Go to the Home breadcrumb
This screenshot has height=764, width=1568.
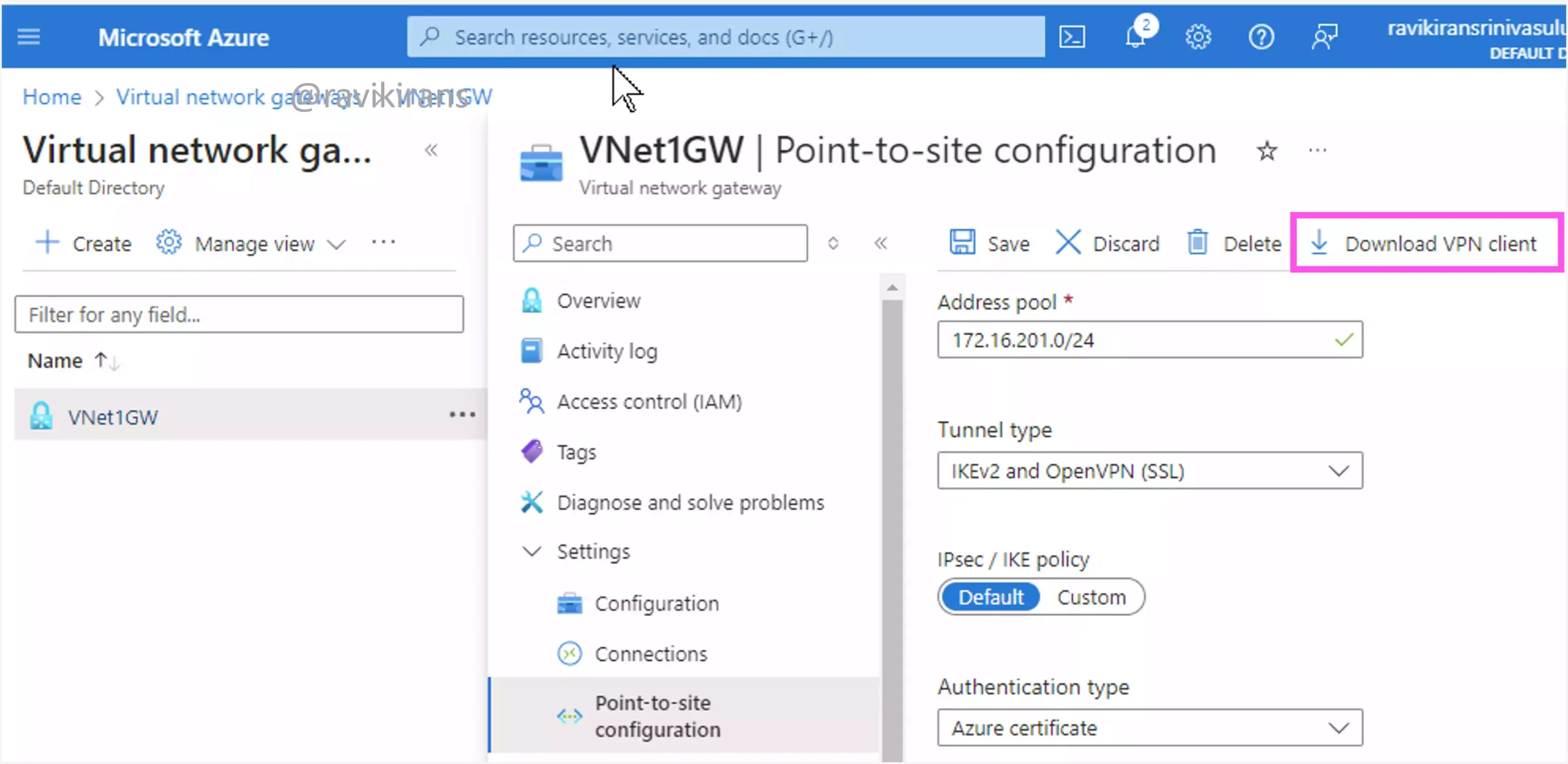coord(52,97)
